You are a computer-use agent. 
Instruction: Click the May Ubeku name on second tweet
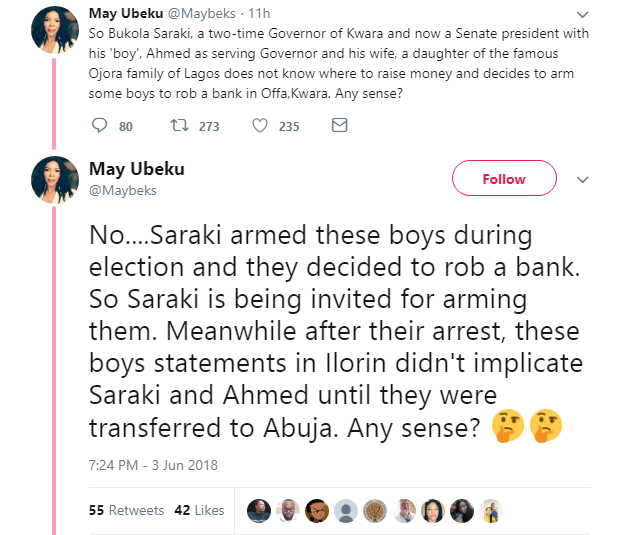[136, 168]
